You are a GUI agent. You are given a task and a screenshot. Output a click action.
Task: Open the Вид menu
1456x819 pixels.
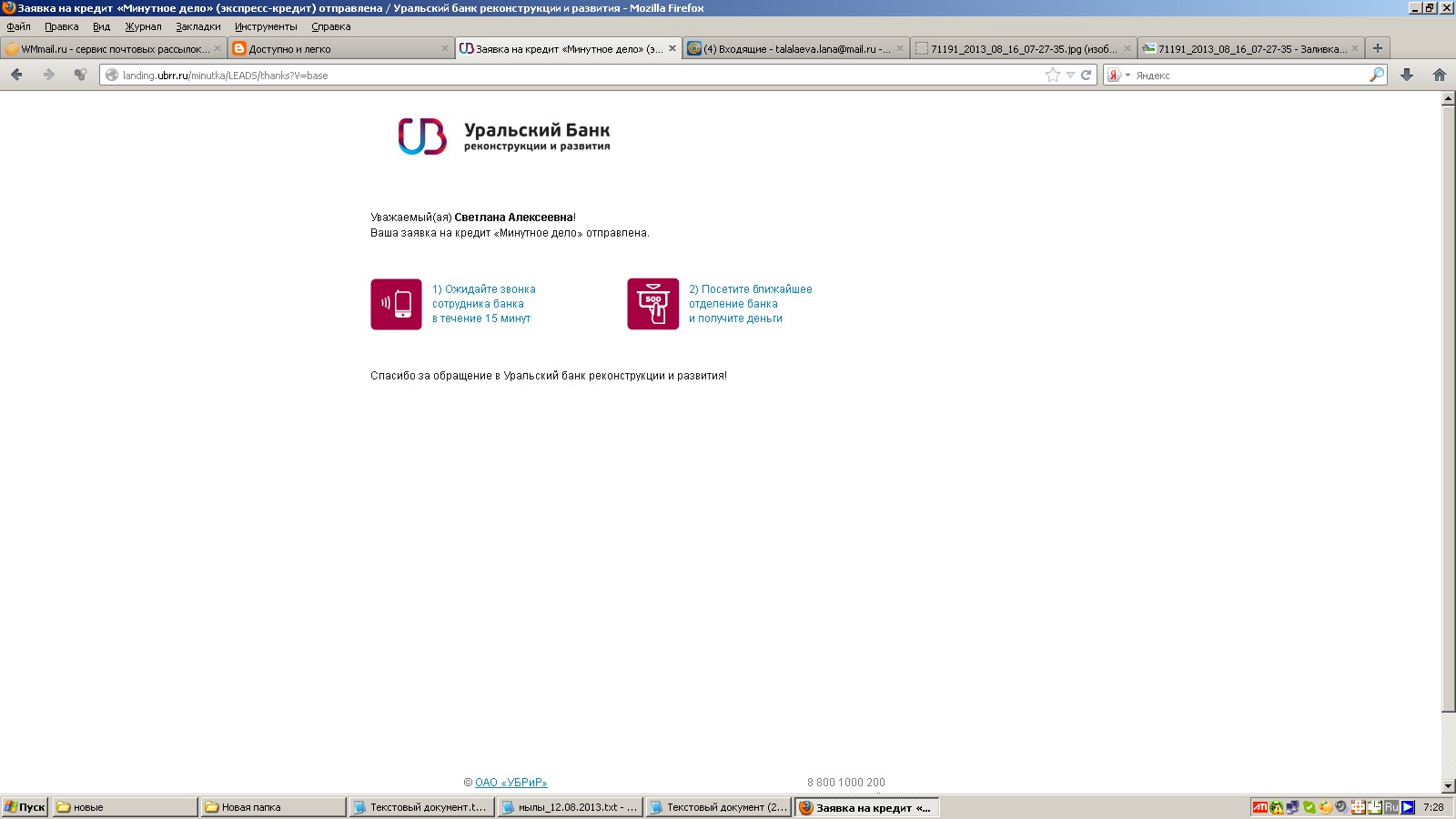pyautogui.click(x=101, y=26)
